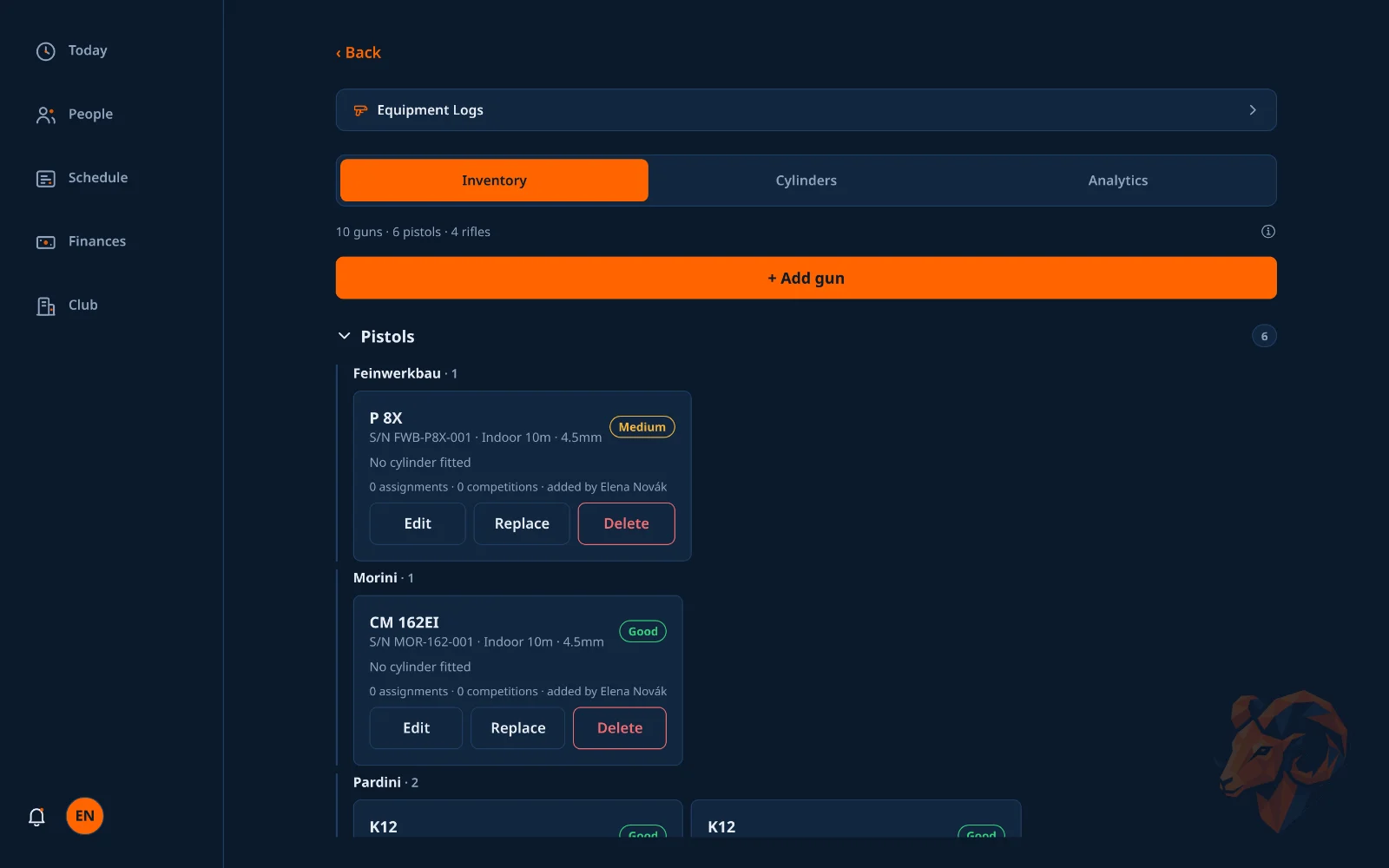Select the Today menu label
1389x868 pixels.
(x=88, y=51)
